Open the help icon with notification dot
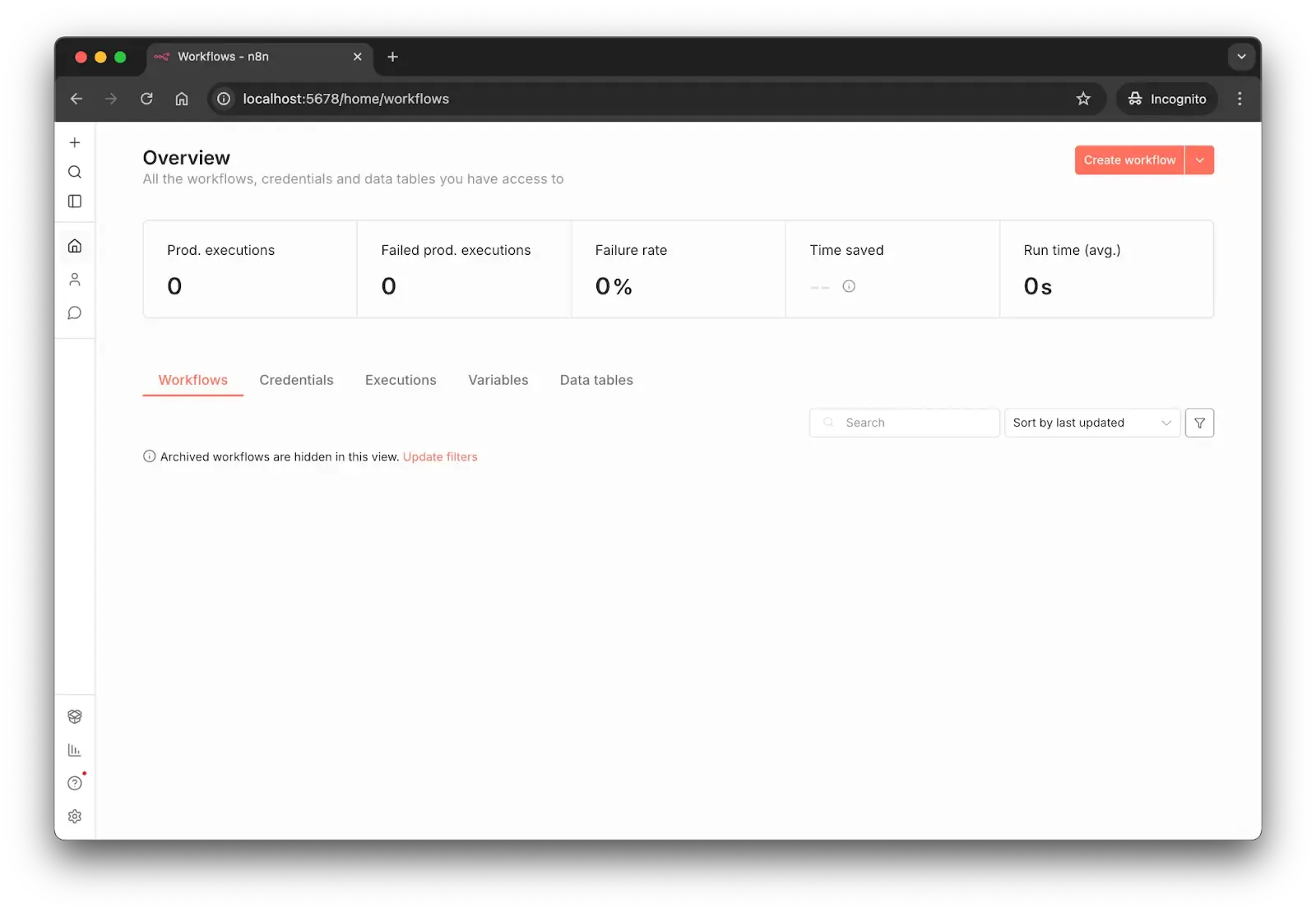This screenshot has width=1316, height=912. point(75,783)
